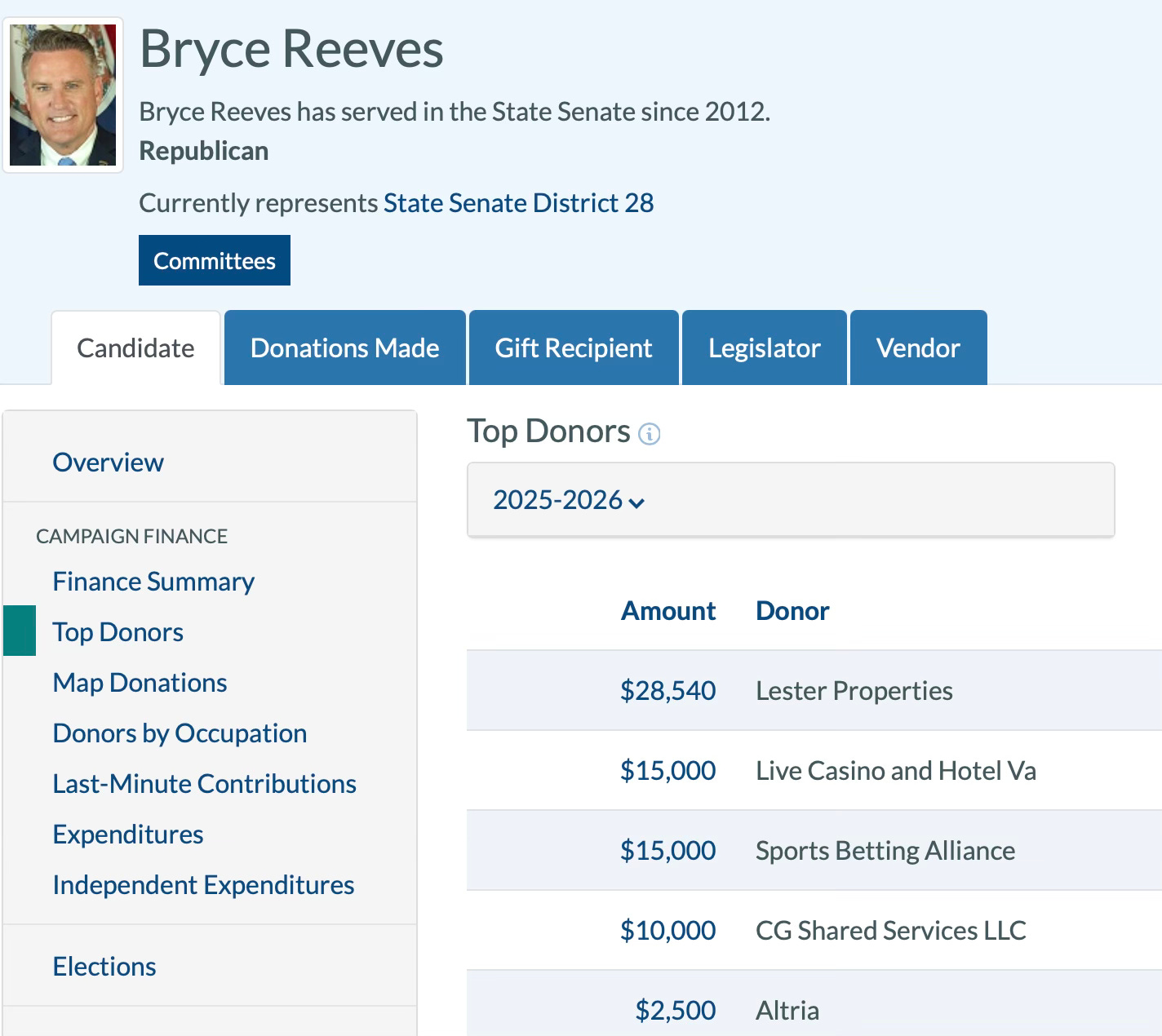Click the $15,000 amount for Live Casino
Image resolution: width=1162 pixels, height=1036 pixels.
click(x=667, y=771)
